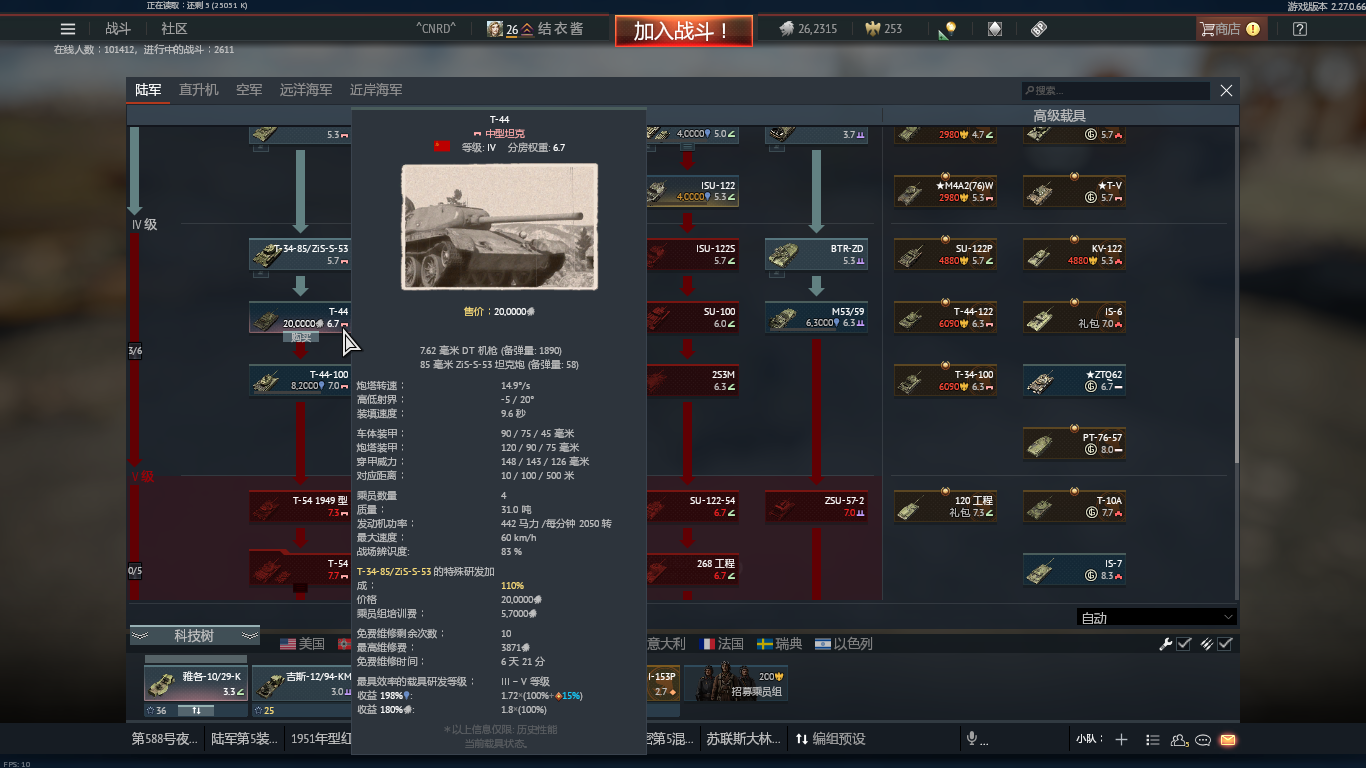The height and width of the screenshot is (768, 1366).
Task: Select the 法国 nation
Action: 722,644
